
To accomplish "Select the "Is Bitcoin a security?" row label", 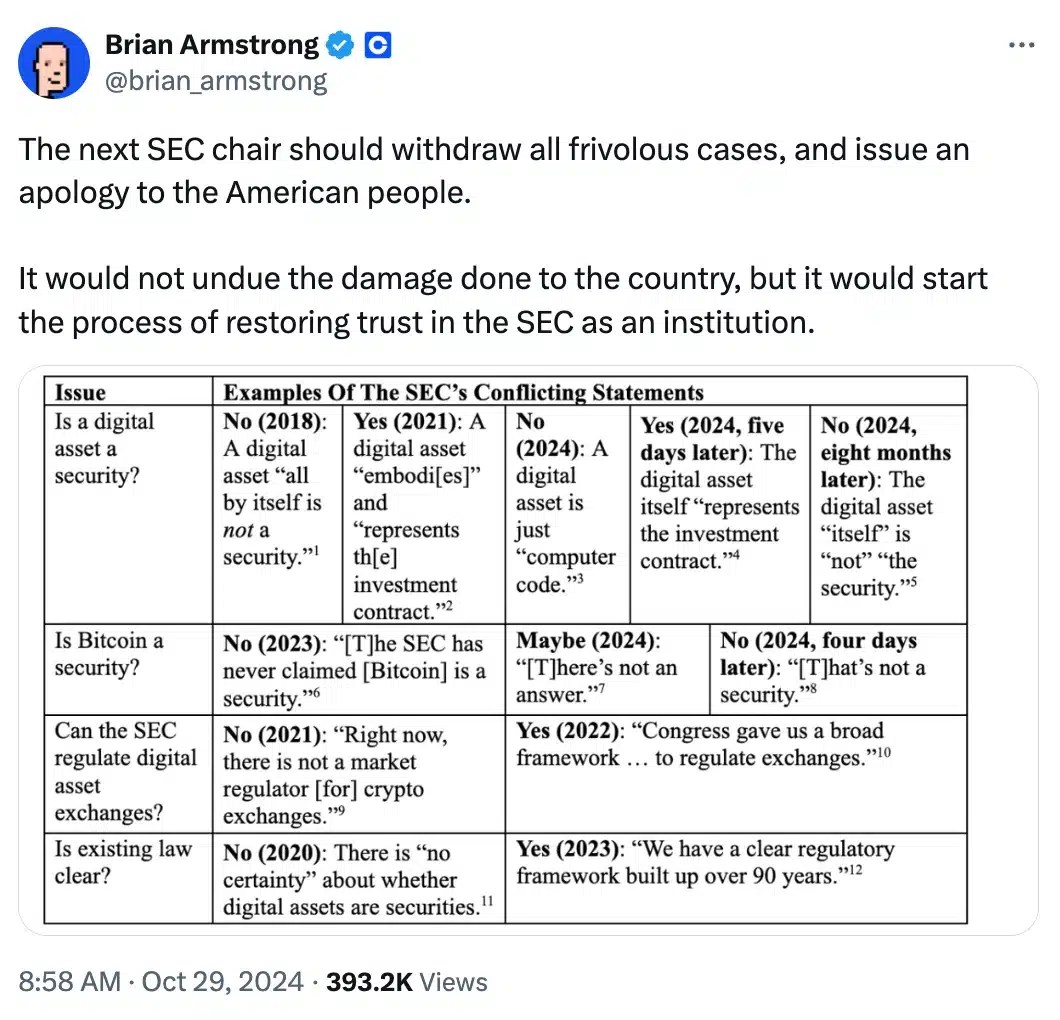I will (x=109, y=654).
